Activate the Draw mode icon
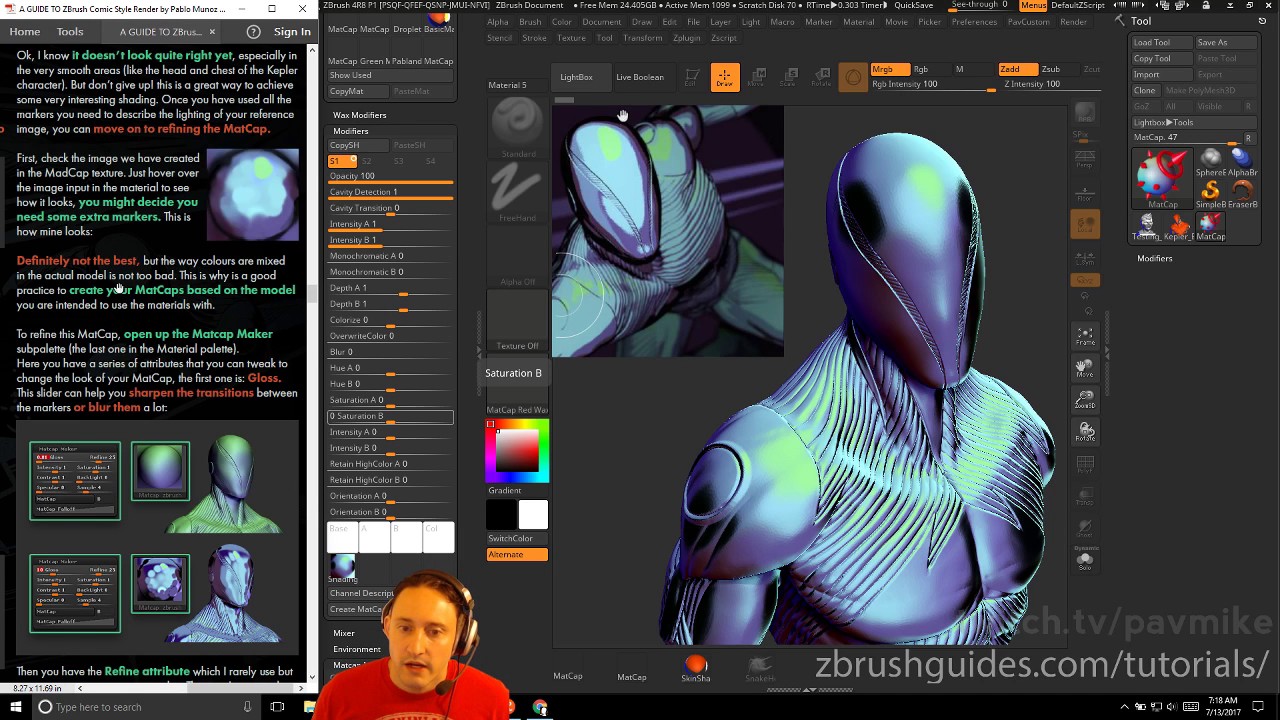 point(725,78)
